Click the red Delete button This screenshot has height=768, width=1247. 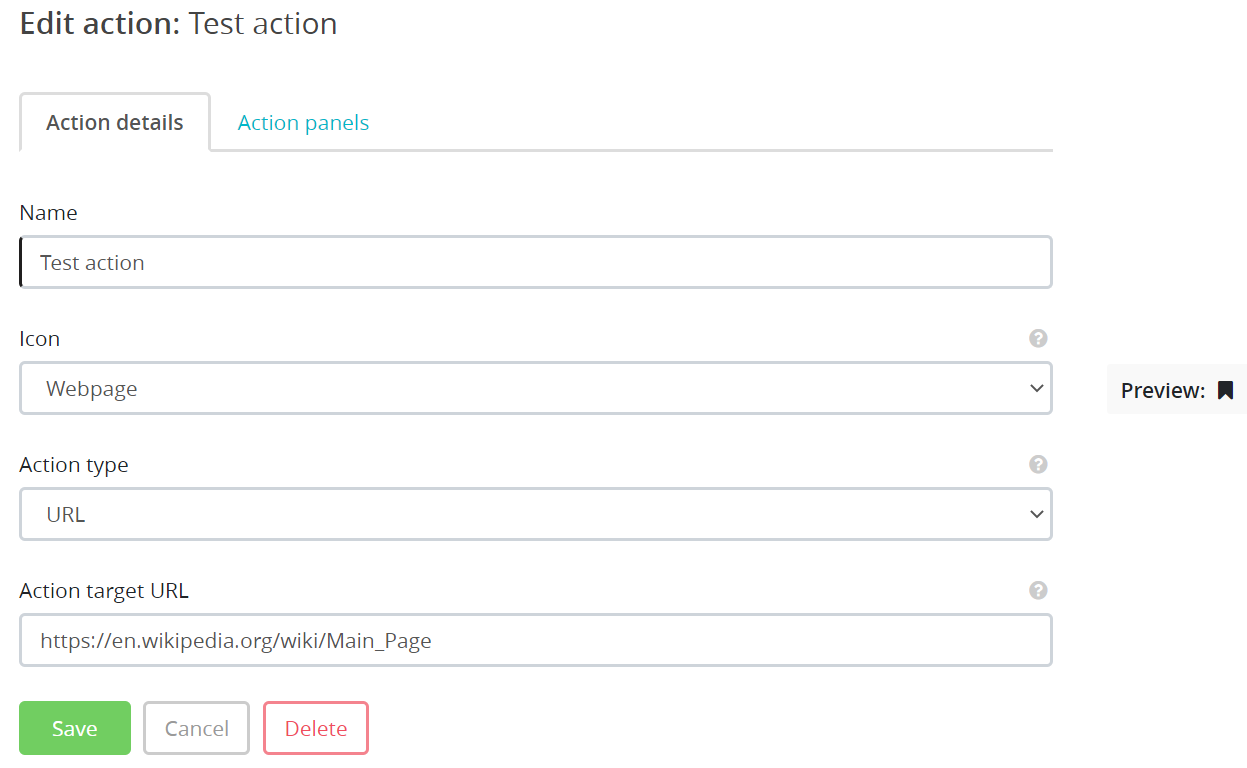point(316,728)
